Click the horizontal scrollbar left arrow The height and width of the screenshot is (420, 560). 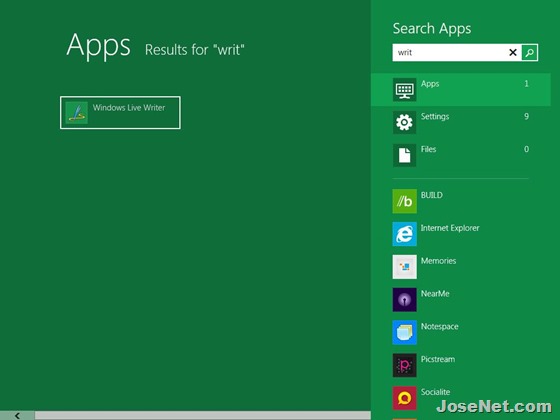click(17, 415)
